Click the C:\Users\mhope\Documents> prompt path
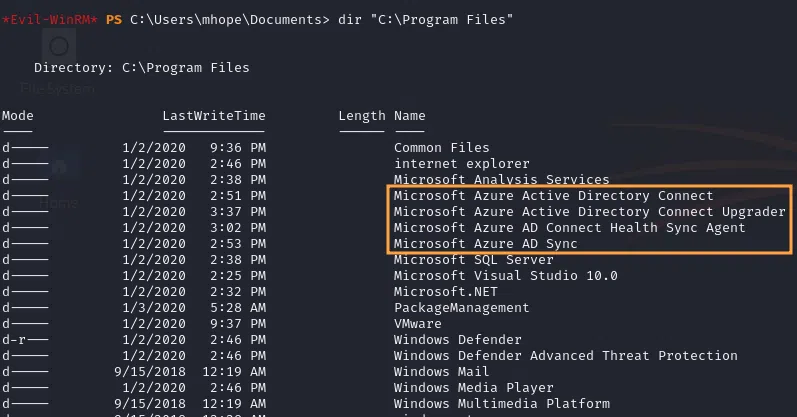The height and width of the screenshot is (417, 797). click(230, 20)
